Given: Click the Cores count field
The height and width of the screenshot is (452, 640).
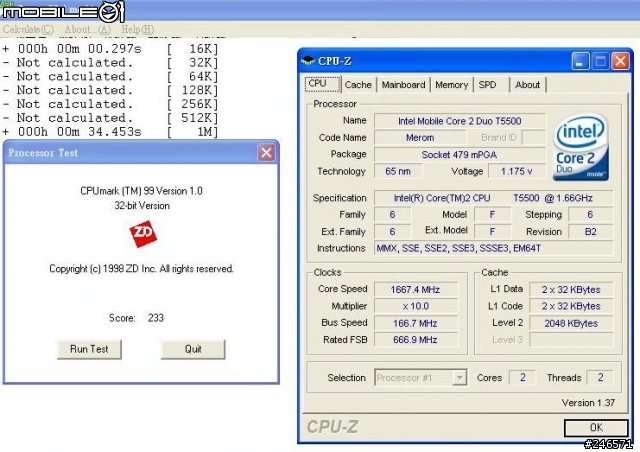Looking at the screenshot, I should pyautogui.click(x=523, y=378).
